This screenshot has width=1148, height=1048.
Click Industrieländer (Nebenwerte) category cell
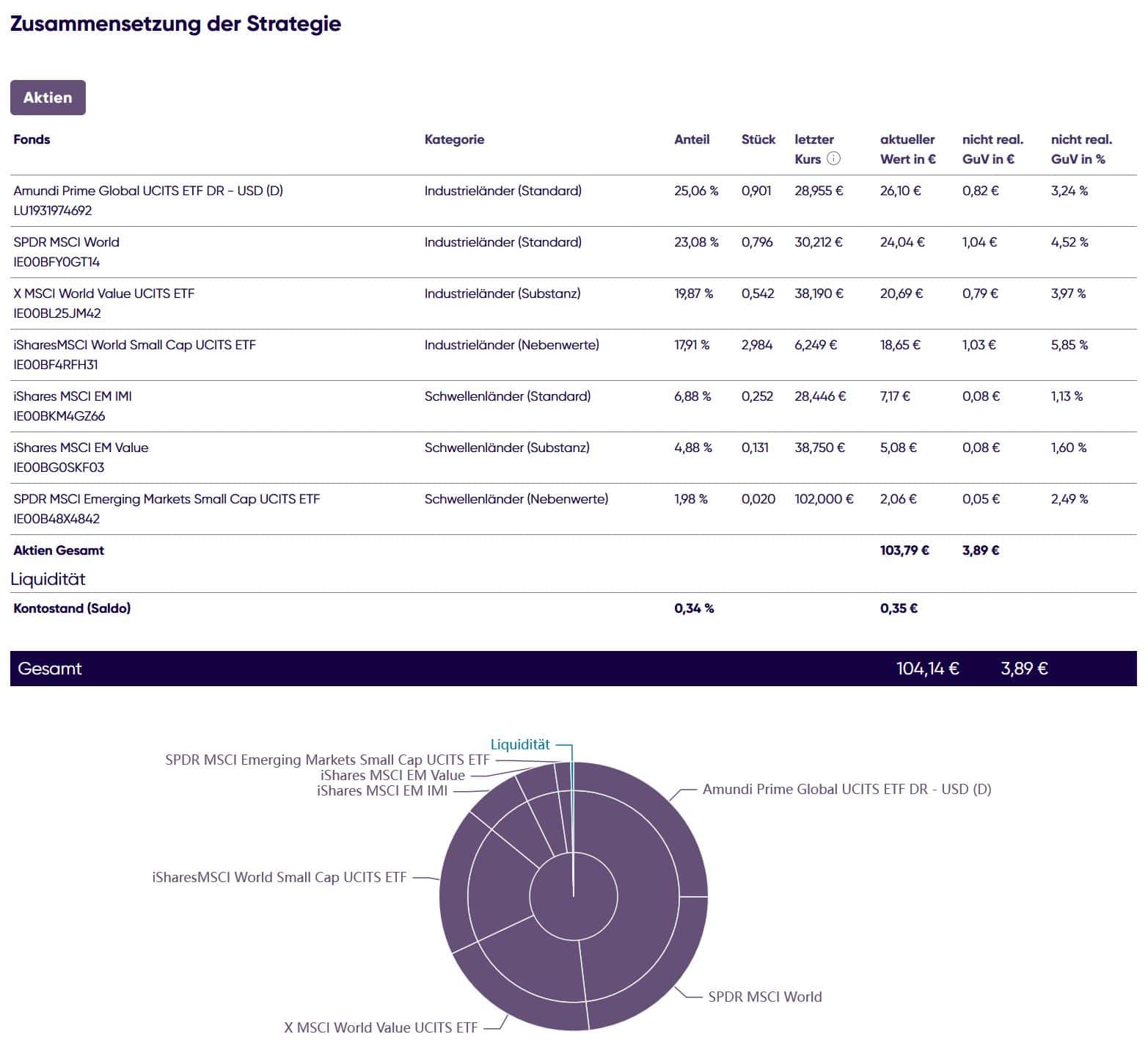click(511, 345)
